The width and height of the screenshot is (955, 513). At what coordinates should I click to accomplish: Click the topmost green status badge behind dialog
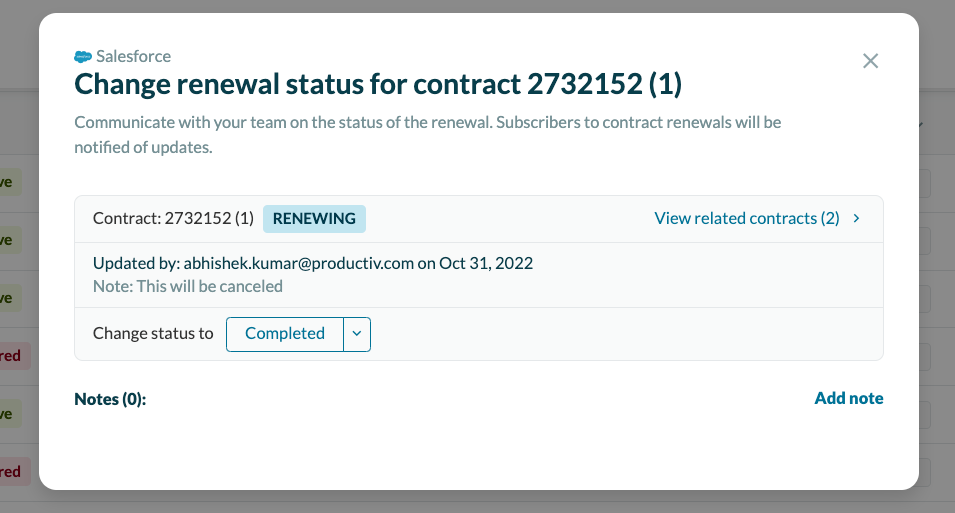pyautogui.click(x=9, y=183)
